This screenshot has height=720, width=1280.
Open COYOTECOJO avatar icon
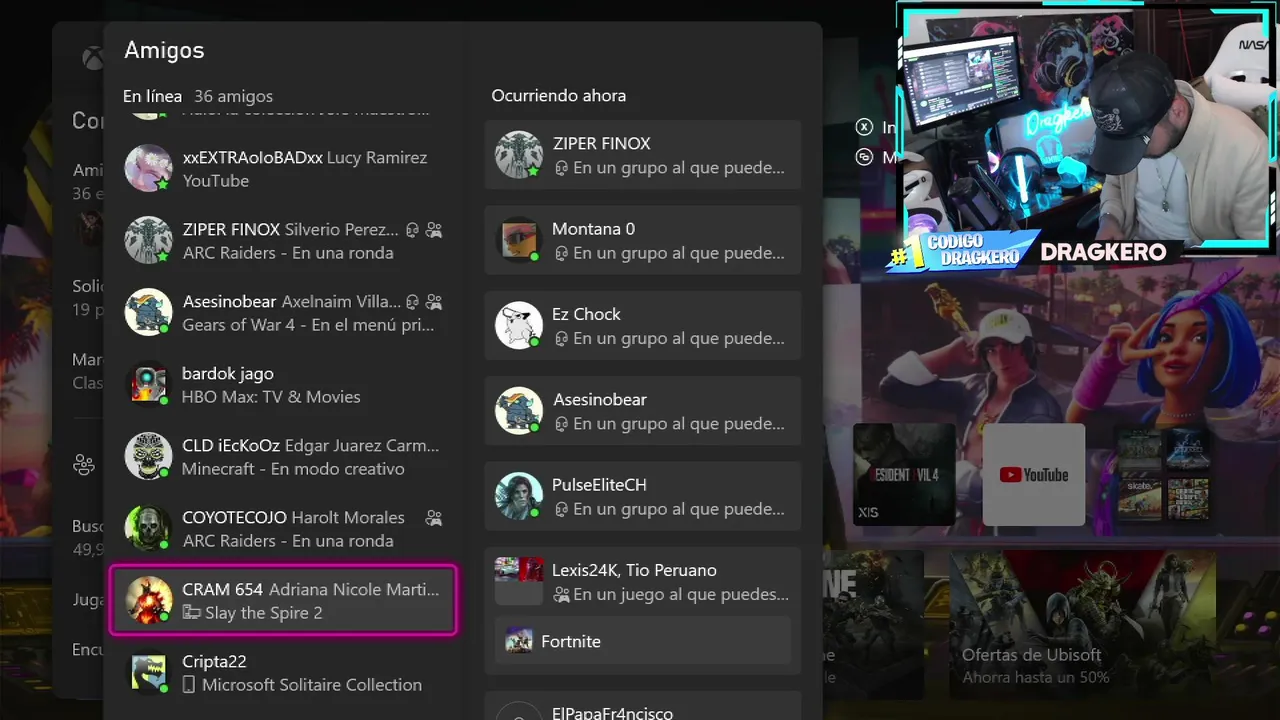[x=148, y=528]
